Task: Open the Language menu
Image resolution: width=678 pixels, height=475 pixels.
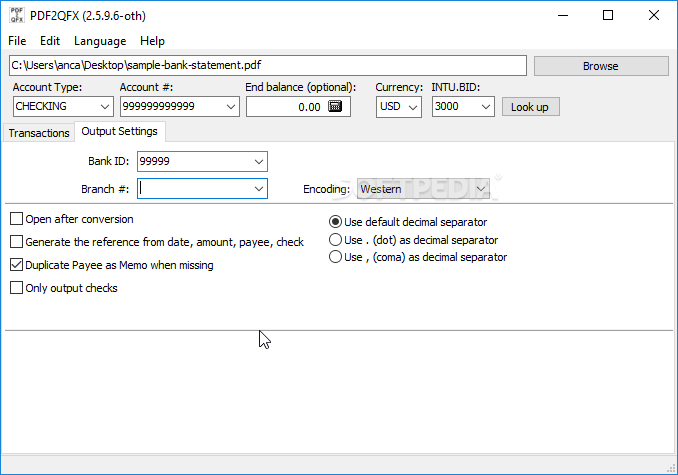Action: (x=100, y=41)
